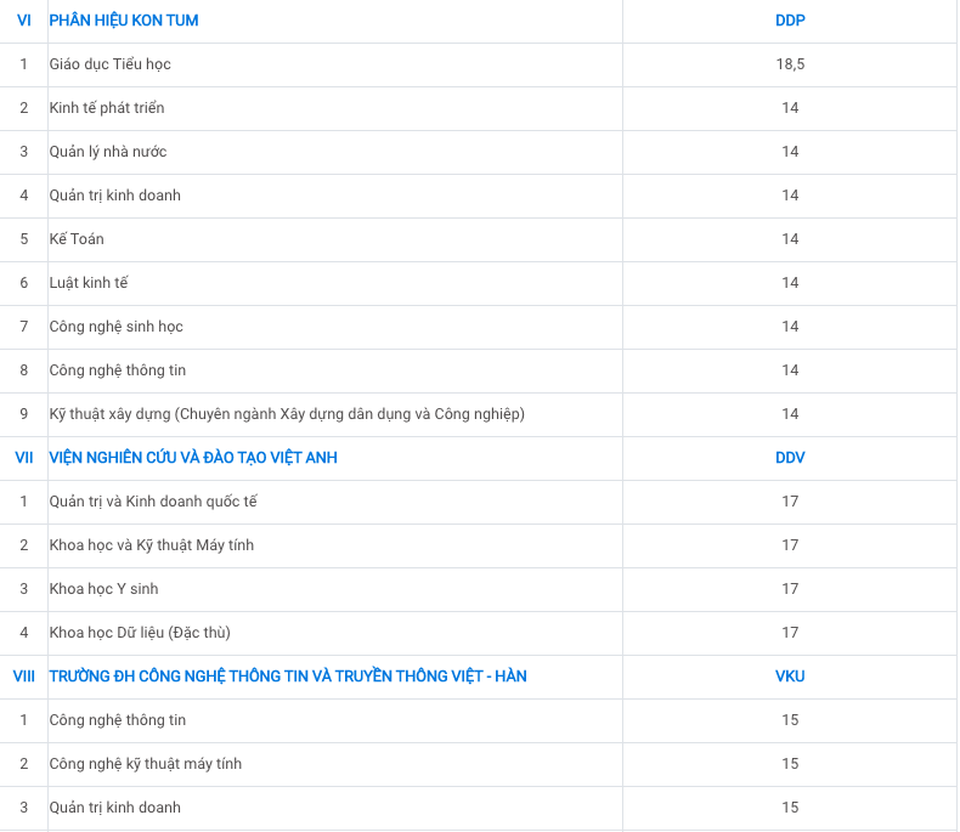Select the DDP code cell
The height and width of the screenshot is (832, 960).
point(789,20)
